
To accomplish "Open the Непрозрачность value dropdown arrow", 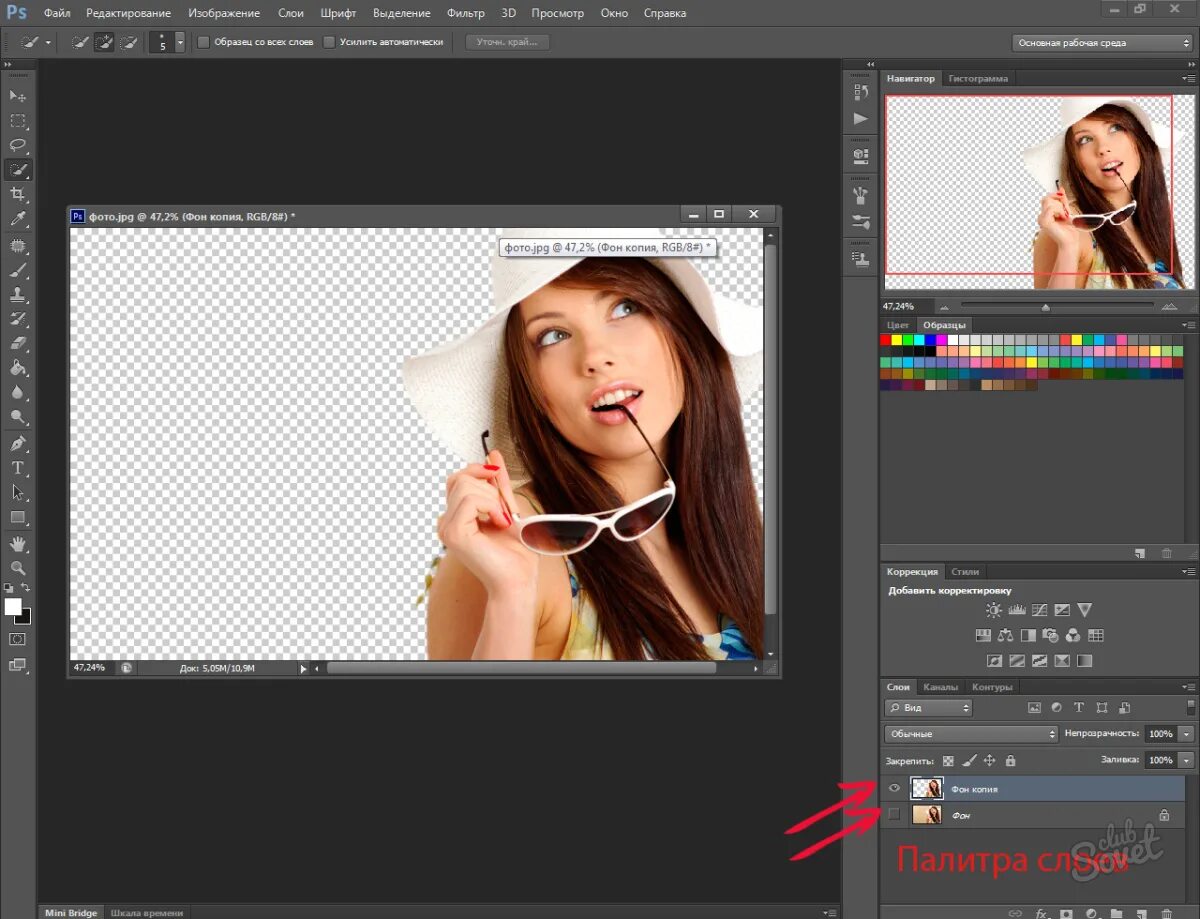I will click(1186, 734).
